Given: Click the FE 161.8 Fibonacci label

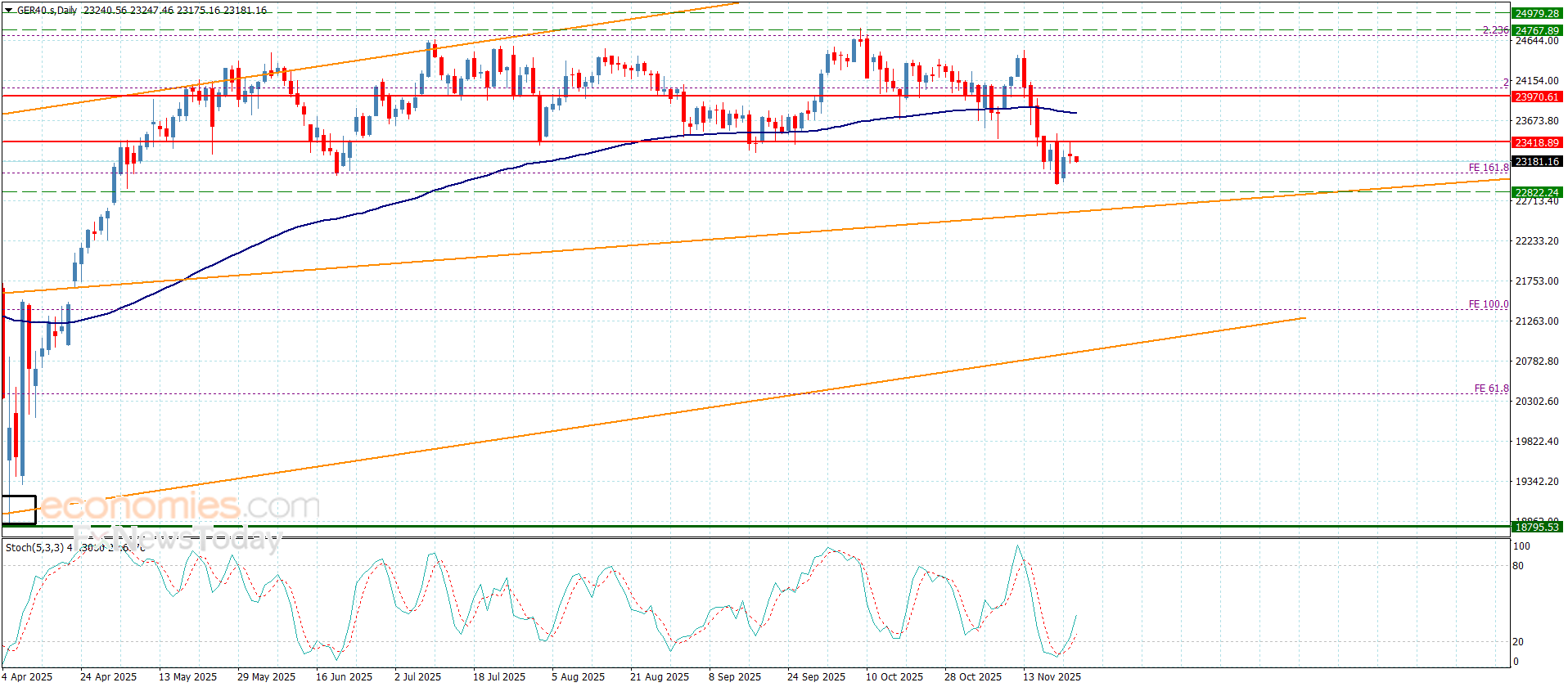Looking at the screenshot, I should point(1488,168).
